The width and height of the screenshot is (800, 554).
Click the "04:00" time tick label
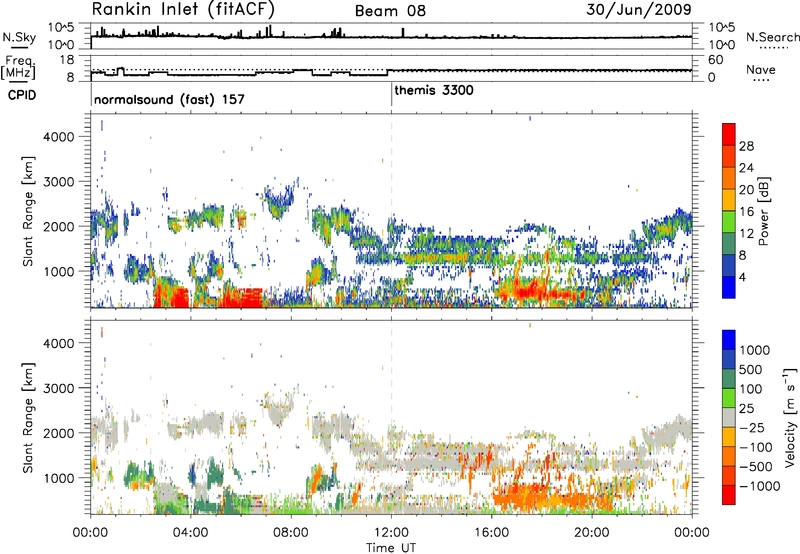(190, 533)
